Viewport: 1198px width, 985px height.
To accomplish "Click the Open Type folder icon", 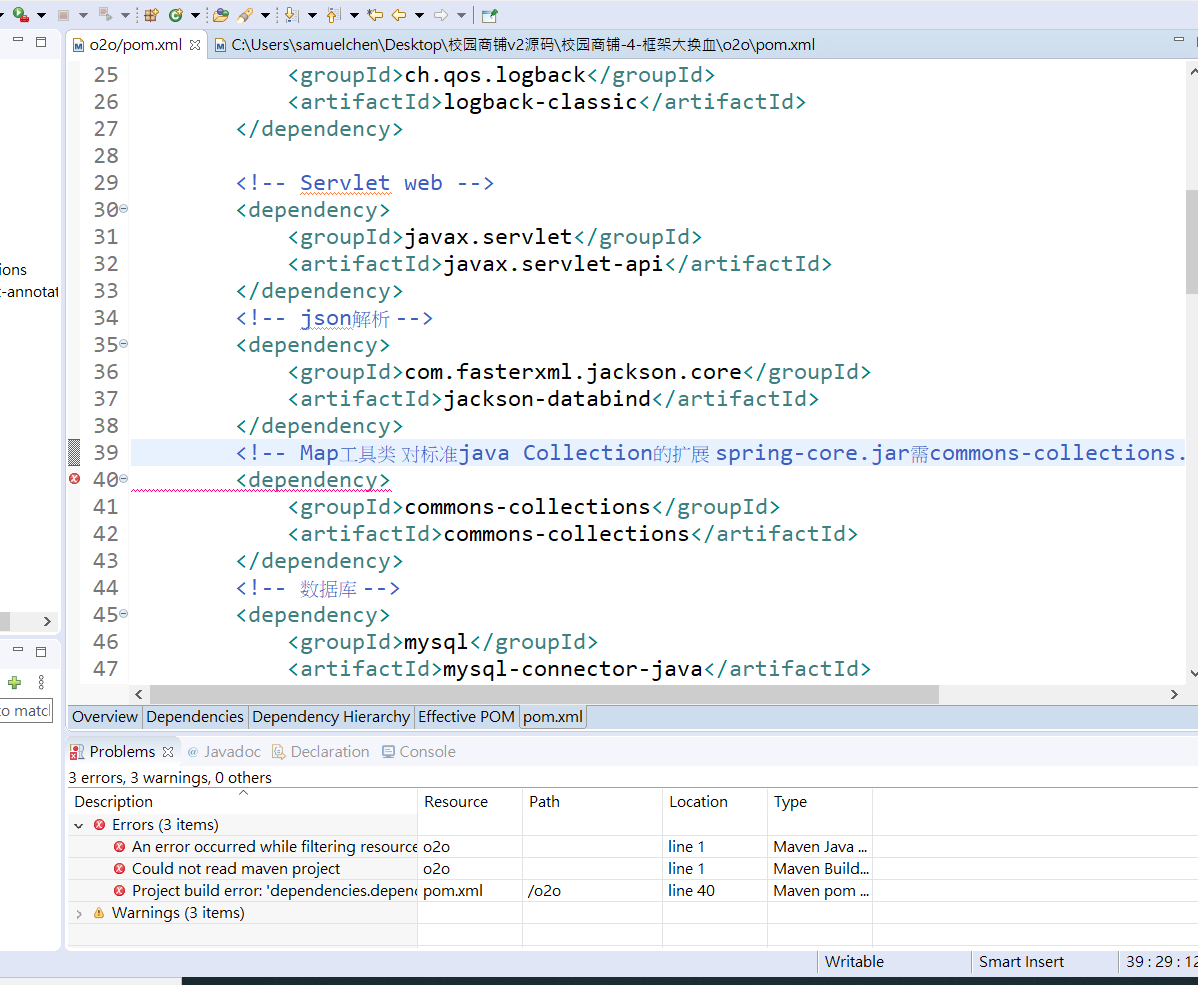I will point(221,15).
